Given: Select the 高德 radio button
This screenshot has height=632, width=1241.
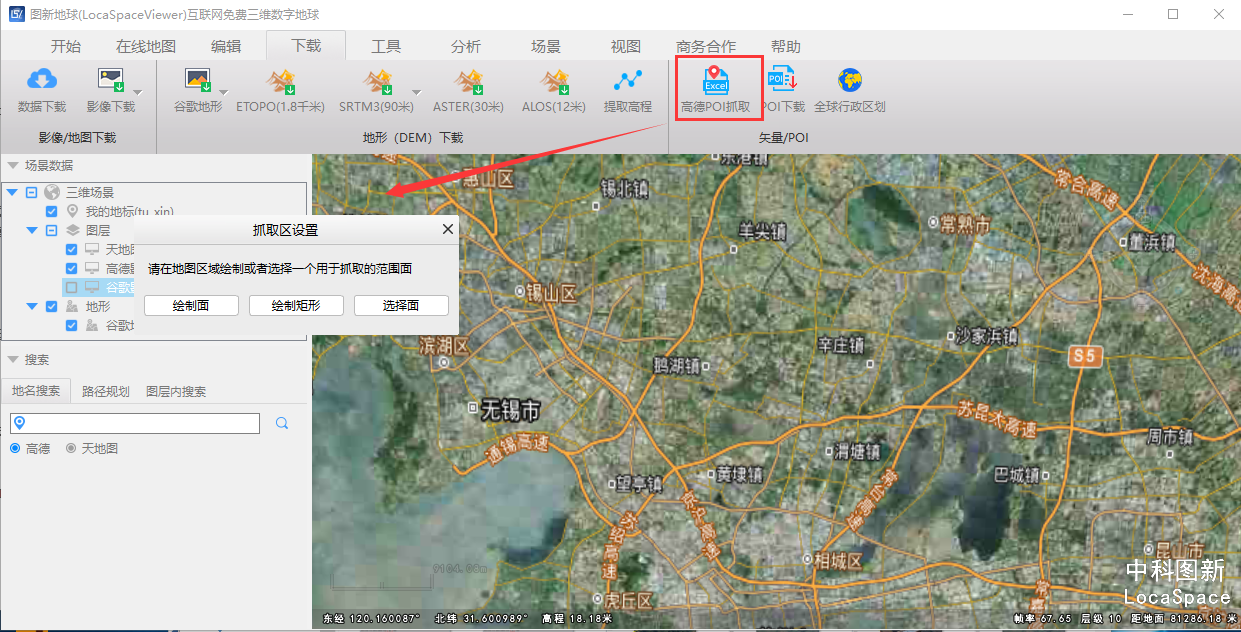Looking at the screenshot, I should [15, 448].
